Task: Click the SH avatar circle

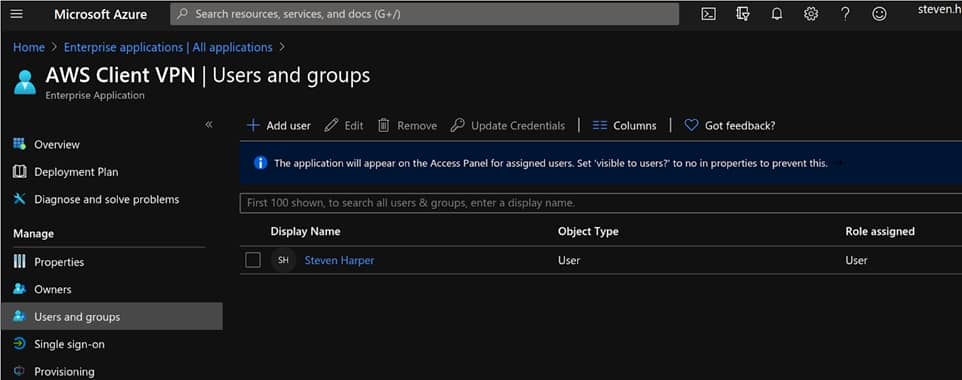Action: point(283,260)
